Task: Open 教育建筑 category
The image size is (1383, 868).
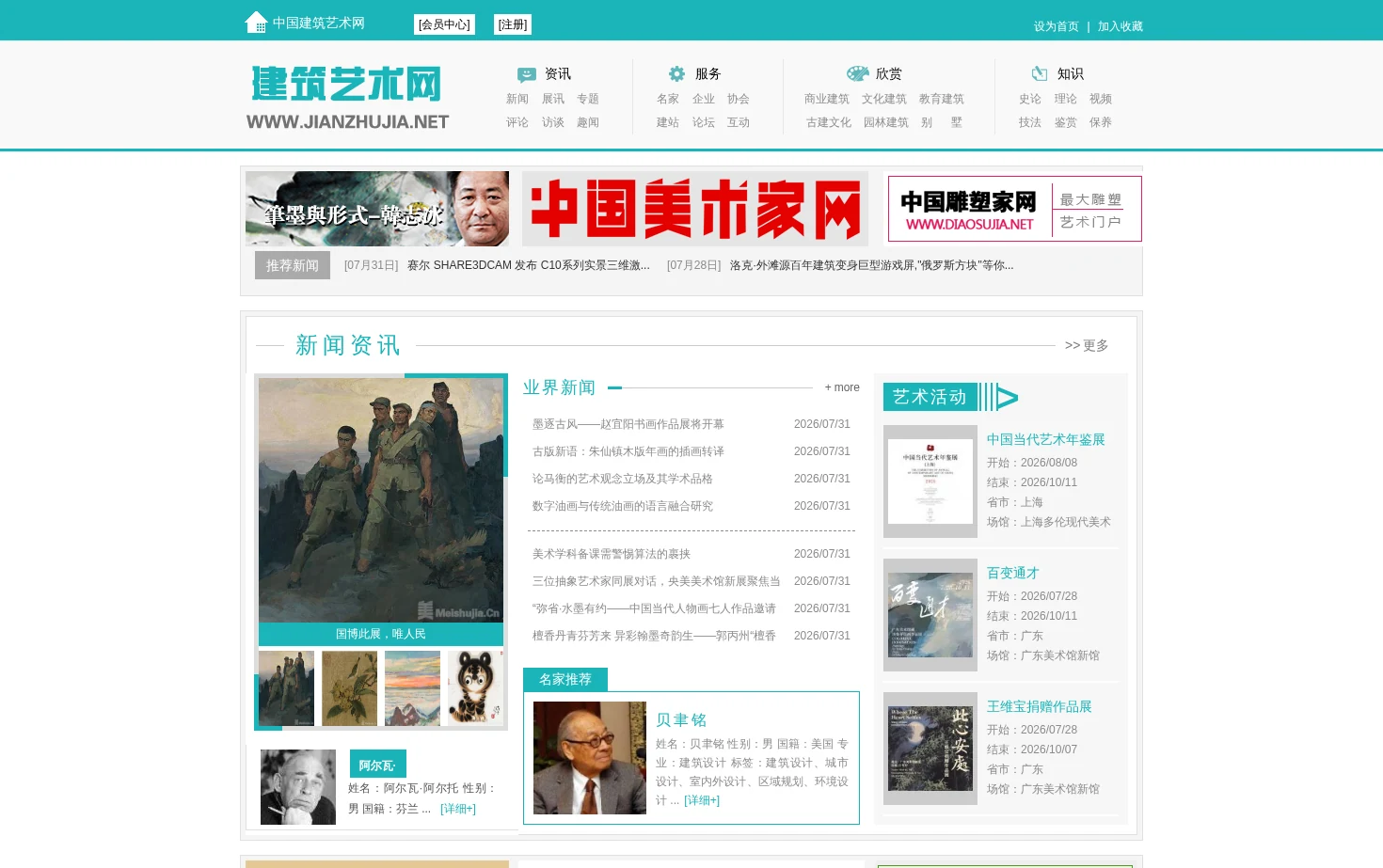Action: click(942, 99)
